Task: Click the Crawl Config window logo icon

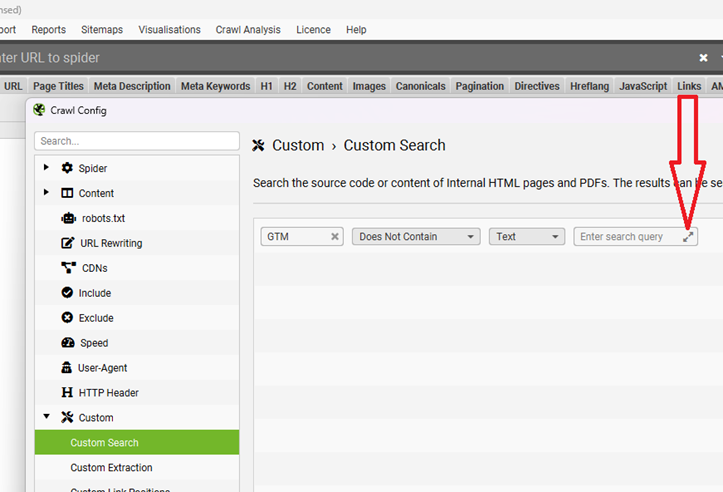Action: pos(39,110)
